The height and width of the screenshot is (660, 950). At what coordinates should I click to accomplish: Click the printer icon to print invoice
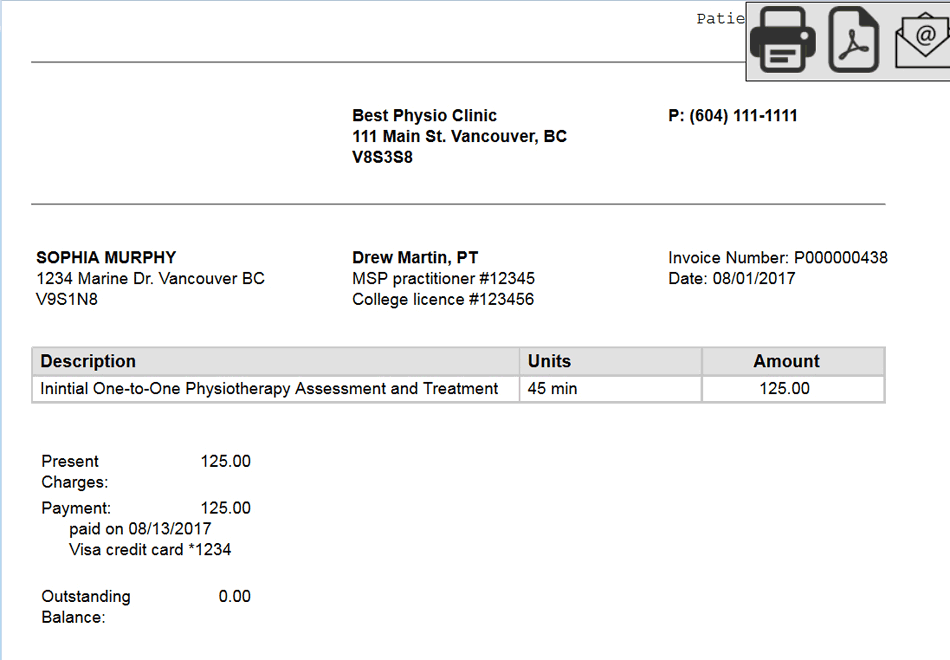tap(783, 39)
